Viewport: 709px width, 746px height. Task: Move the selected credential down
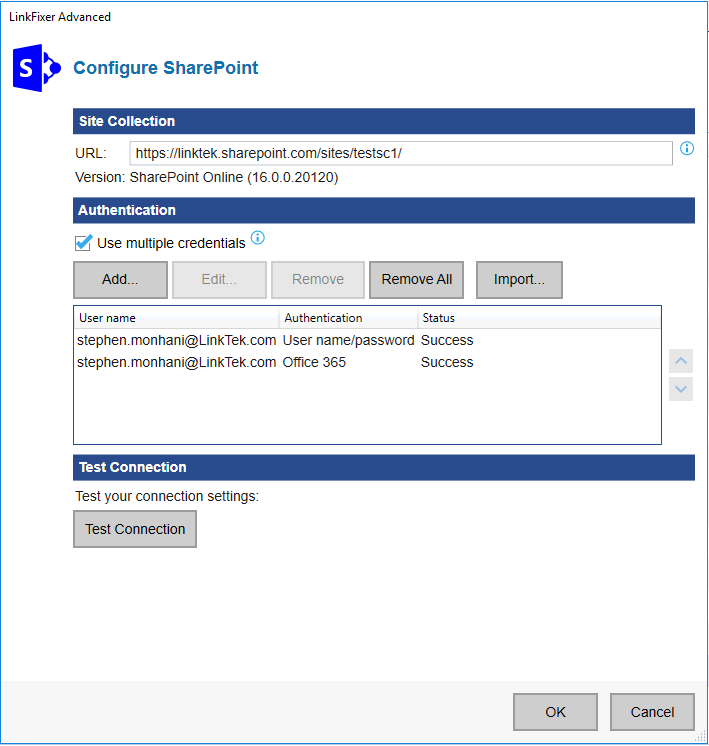pyautogui.click(x=681, y=389)
